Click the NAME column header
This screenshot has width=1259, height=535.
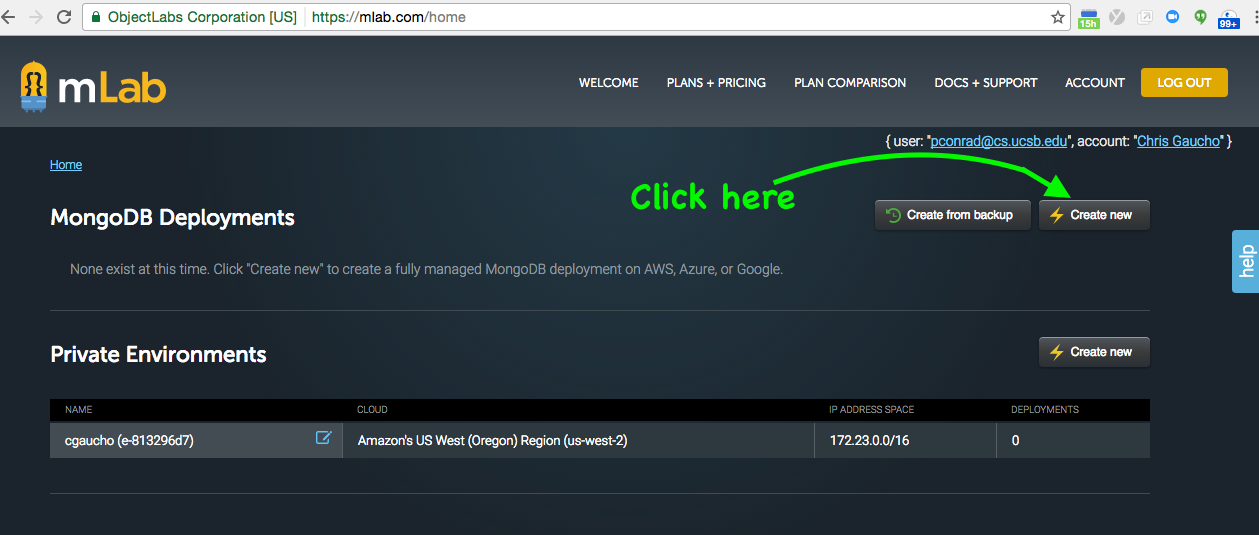tap(78, 410)
